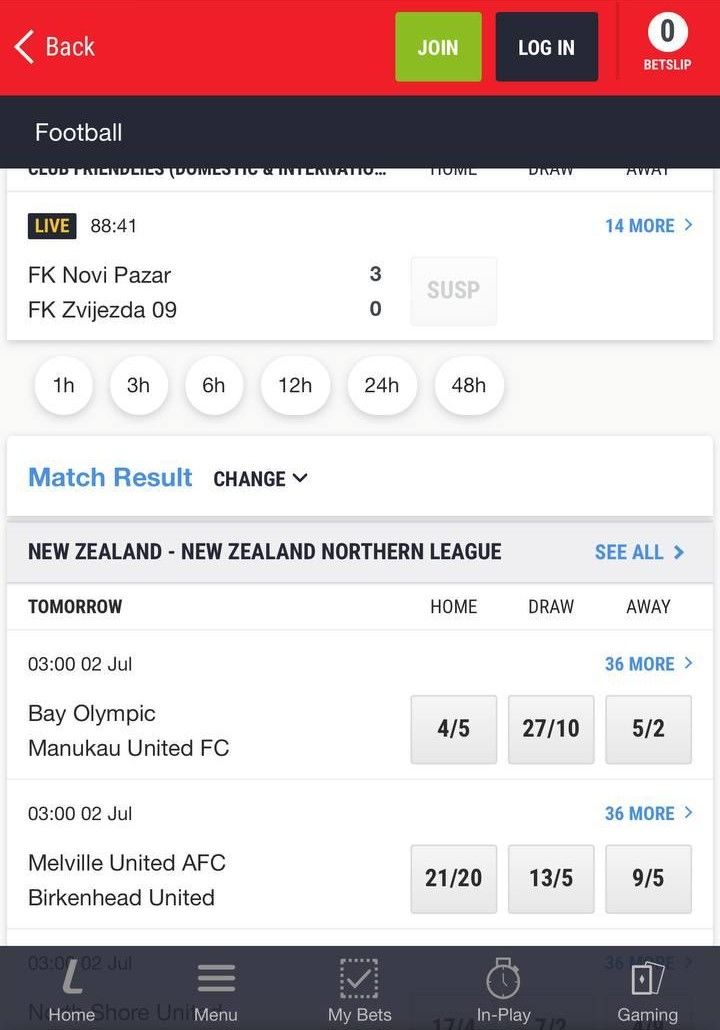Pick draw odds 13/5 for Melville match

(x=550, y=878)
